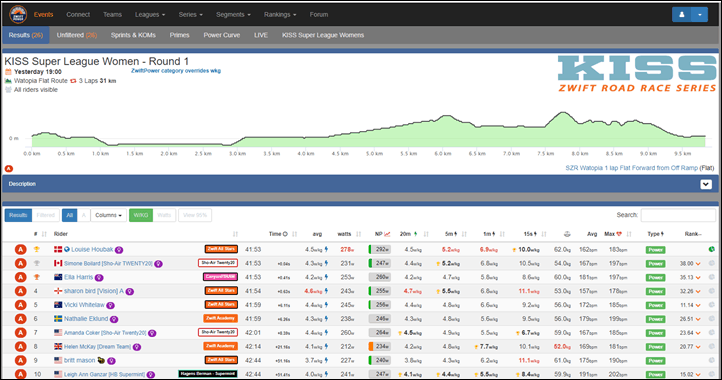Click Louise Houbak's gold trophy icon
722x380 pixels.
[x=36, y=249]
